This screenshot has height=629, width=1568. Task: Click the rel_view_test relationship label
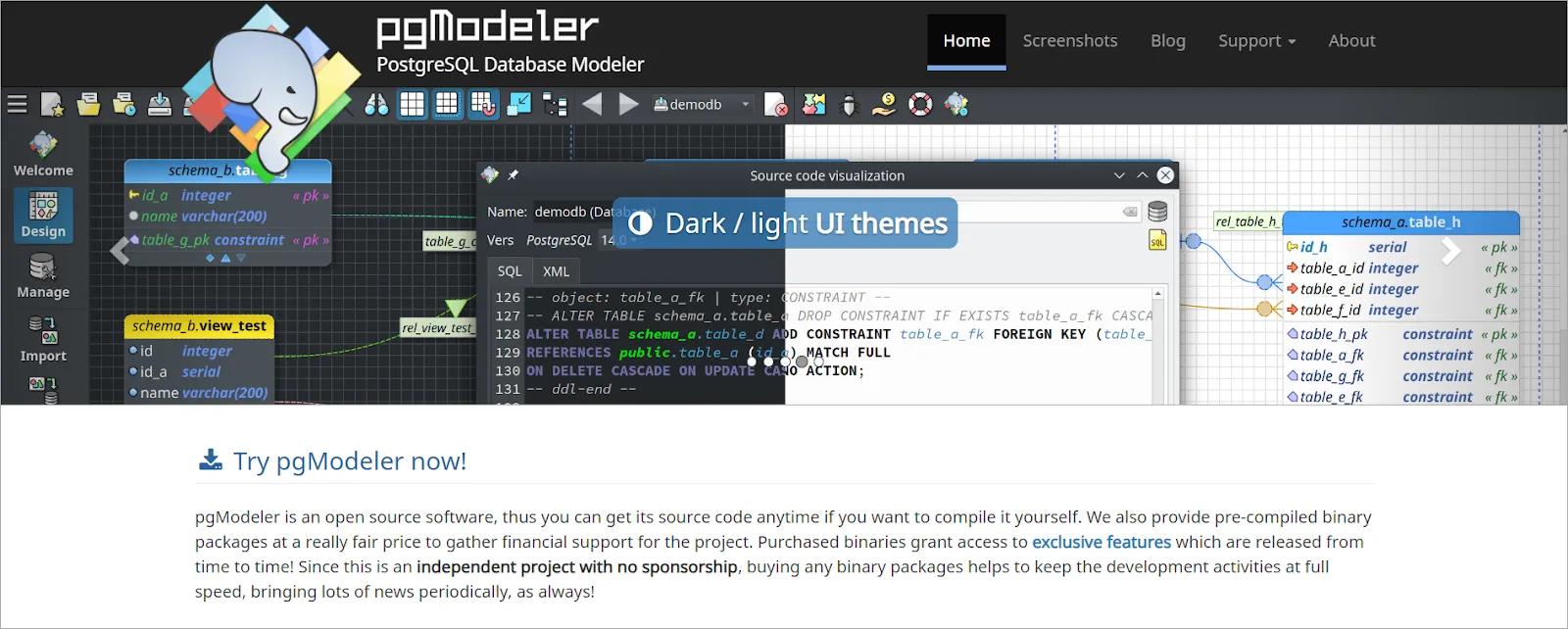437,327
